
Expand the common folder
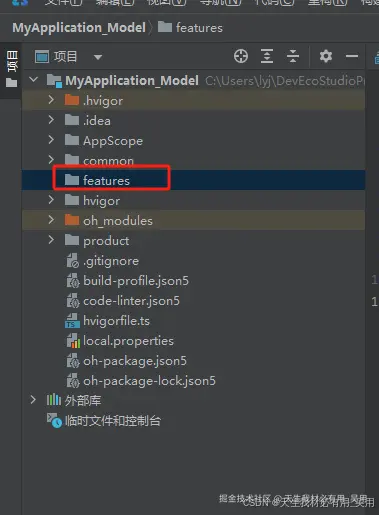pos(51,160)
